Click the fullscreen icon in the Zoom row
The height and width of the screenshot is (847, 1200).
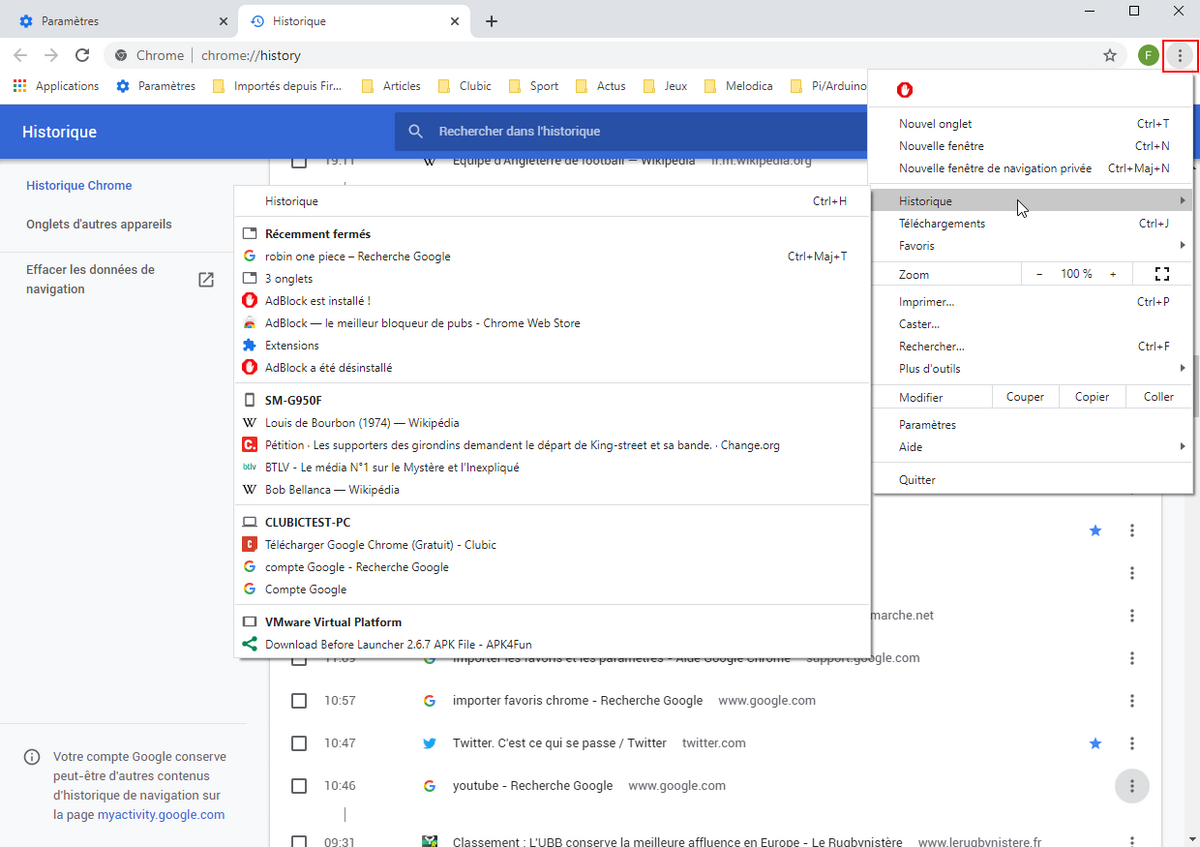pyautogui.click(x=1162, y=274)
